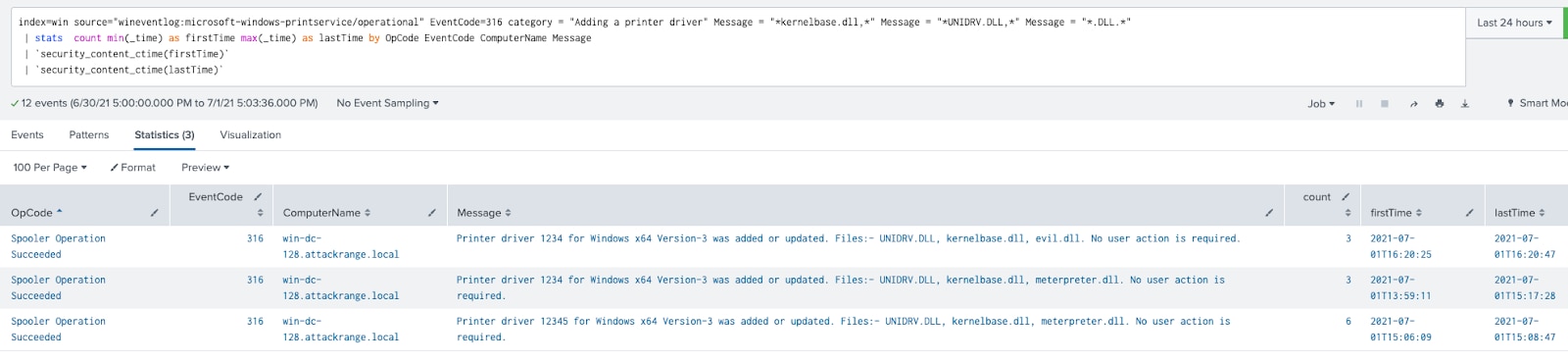Click the Share job arrow icon
The image size is (1568, 362).
tap(1413, 103)
